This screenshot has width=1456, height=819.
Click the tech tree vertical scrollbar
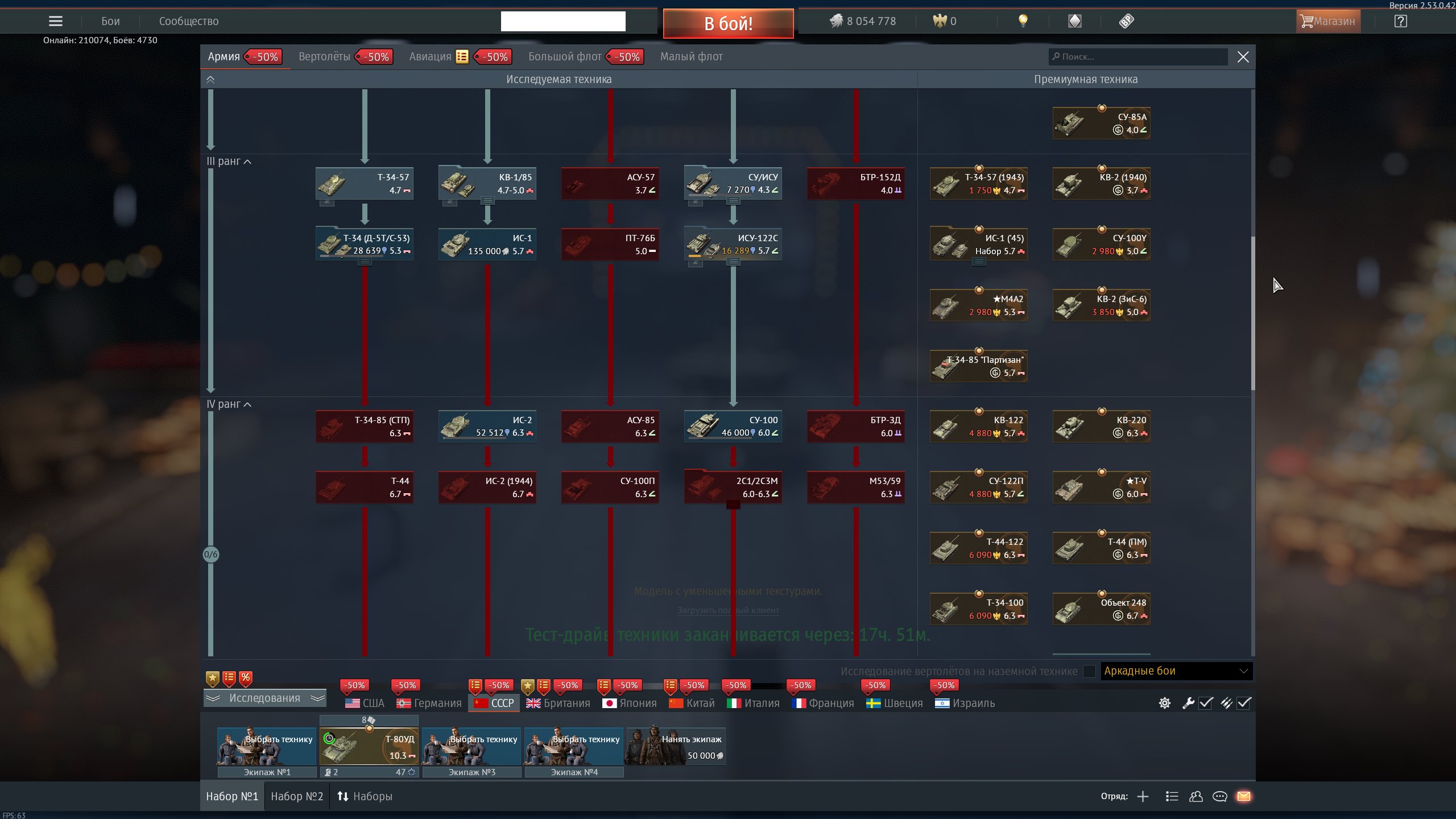tap(1252, 313)
